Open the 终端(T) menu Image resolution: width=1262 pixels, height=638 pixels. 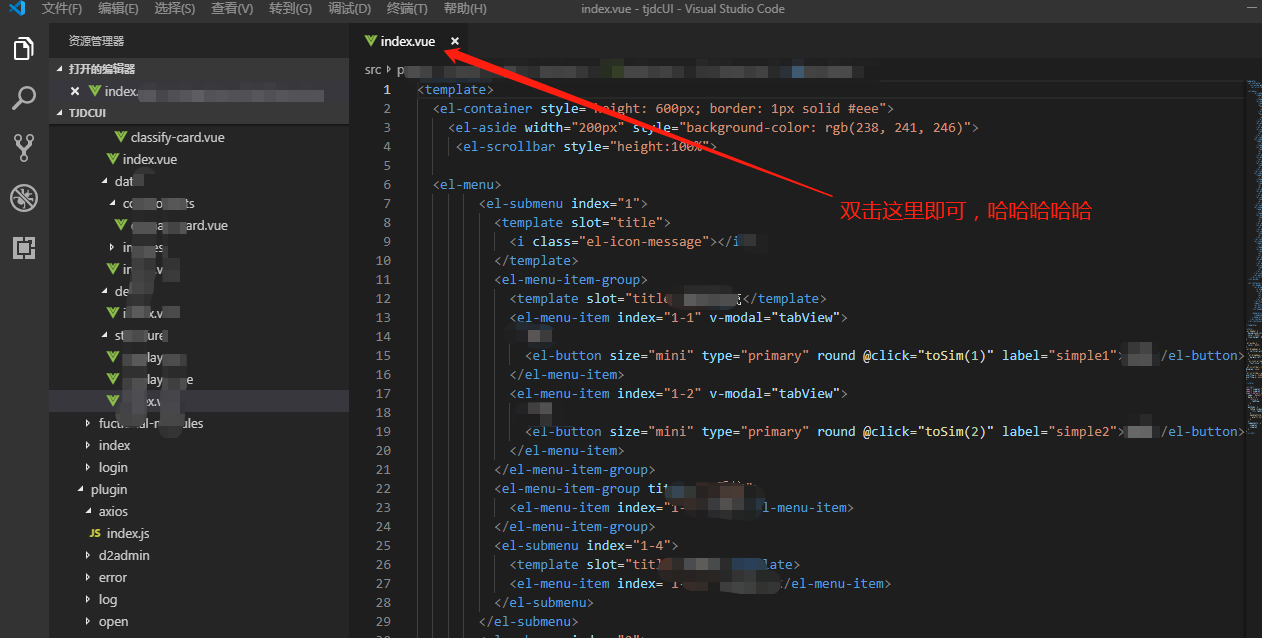[407, 9]
